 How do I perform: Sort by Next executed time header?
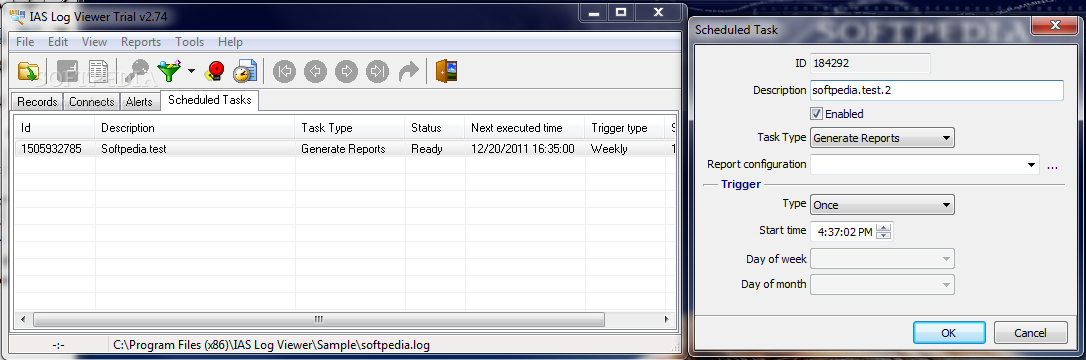point(525,127)
